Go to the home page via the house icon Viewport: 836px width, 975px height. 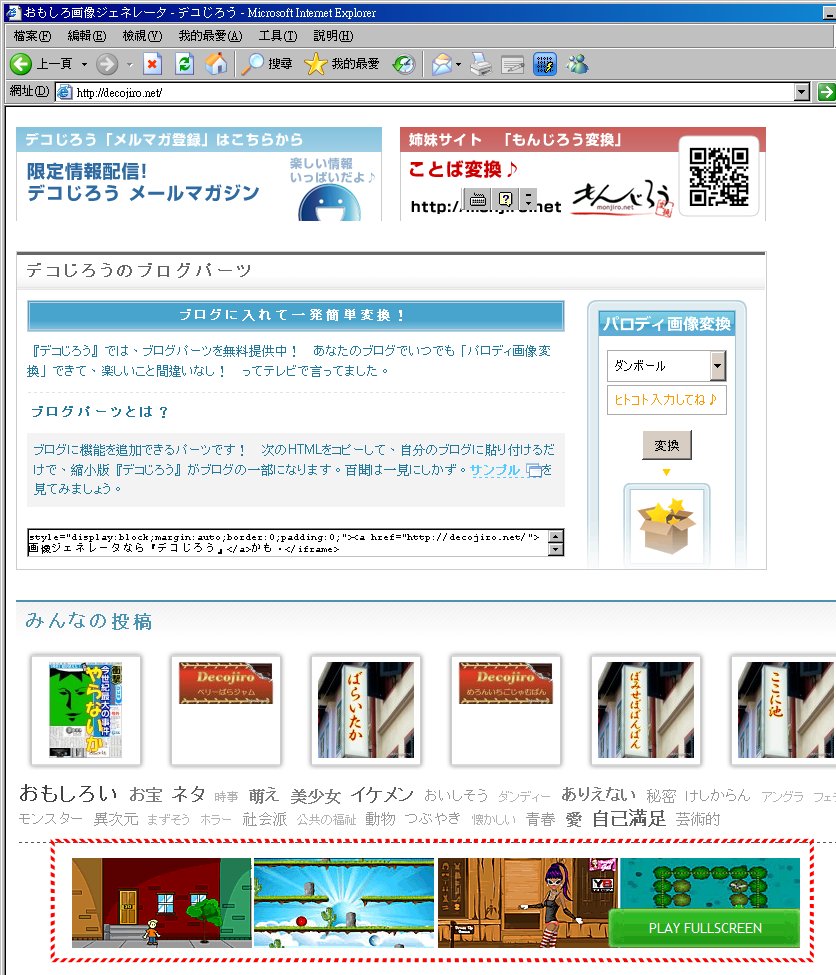[x=216, y=63]
